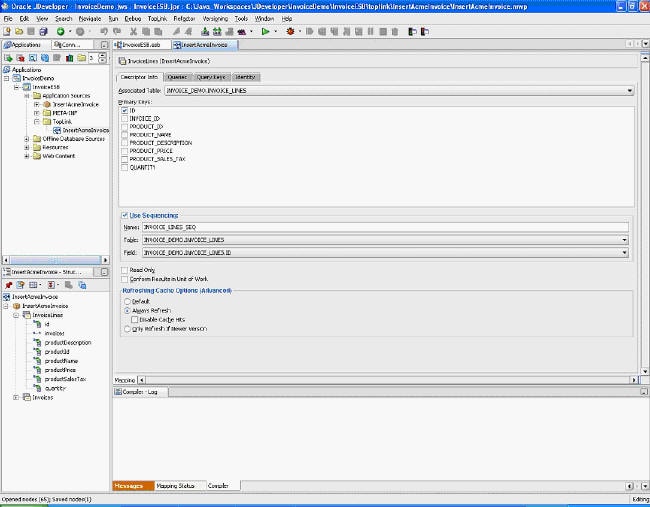Click the green Run arrow icon
This screenshot has height=507, width=650.
click(x=265, y=32)
